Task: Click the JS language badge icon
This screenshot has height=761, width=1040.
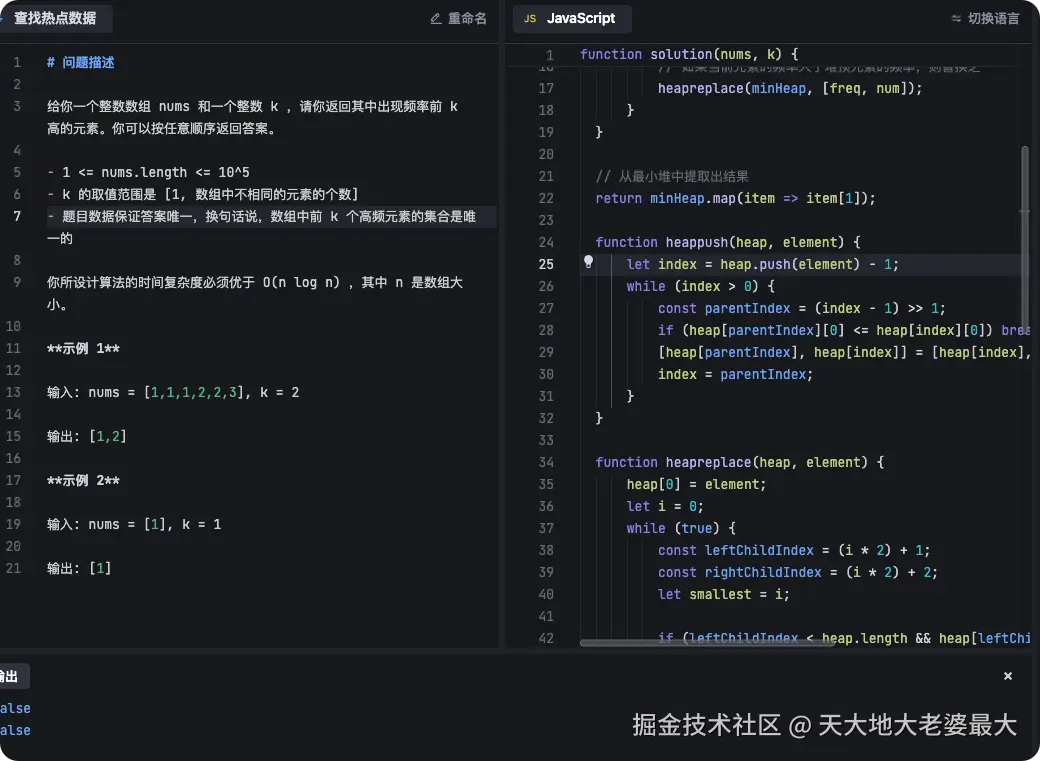Action: [x=529, y=18]
